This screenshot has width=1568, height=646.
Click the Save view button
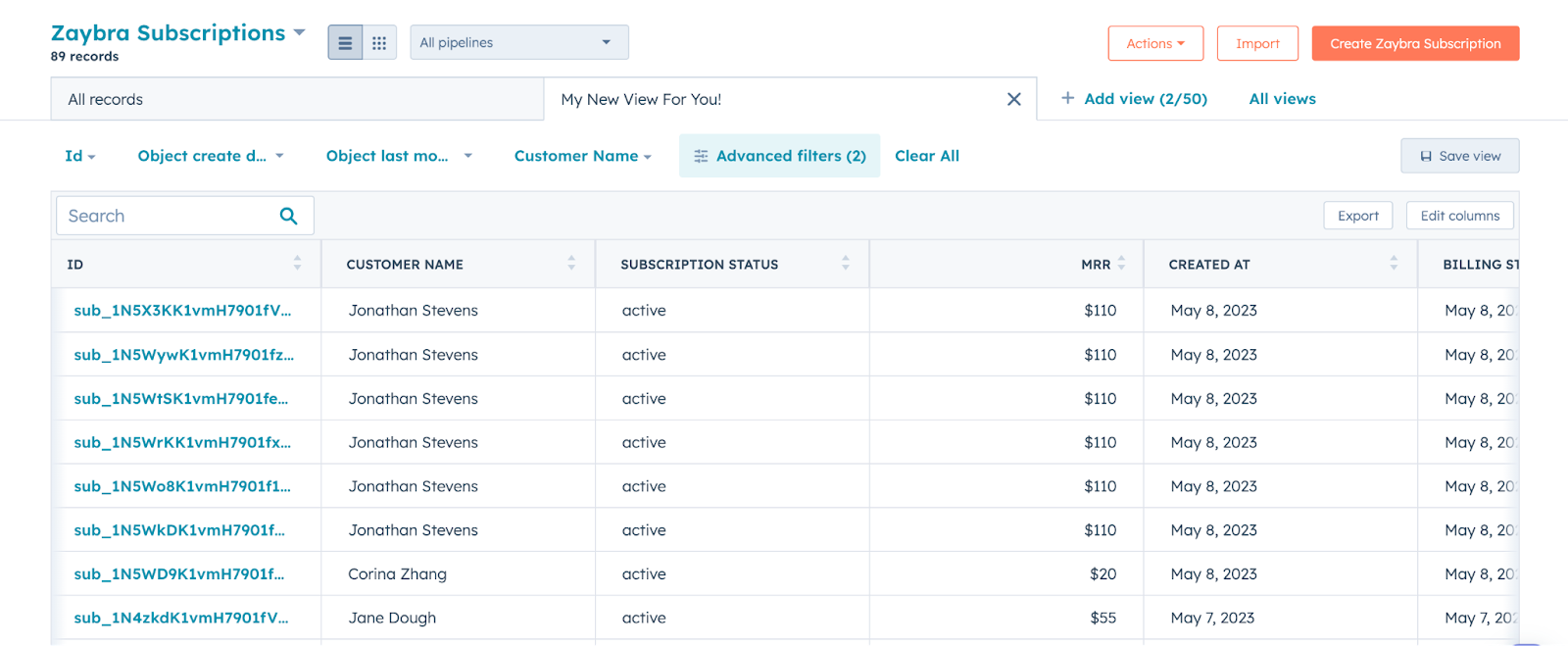coord(1460,156)
